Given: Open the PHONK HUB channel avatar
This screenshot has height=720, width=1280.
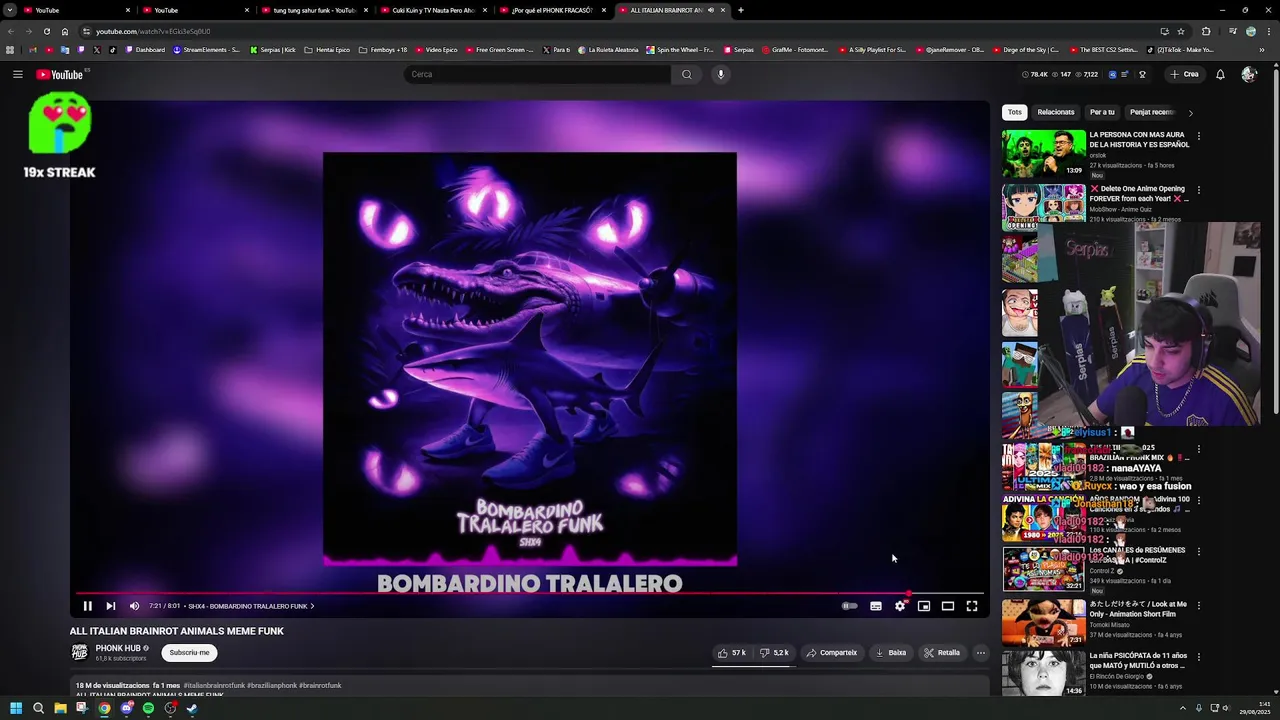Looking at the screenshot, I should click(x=79, y=652).
